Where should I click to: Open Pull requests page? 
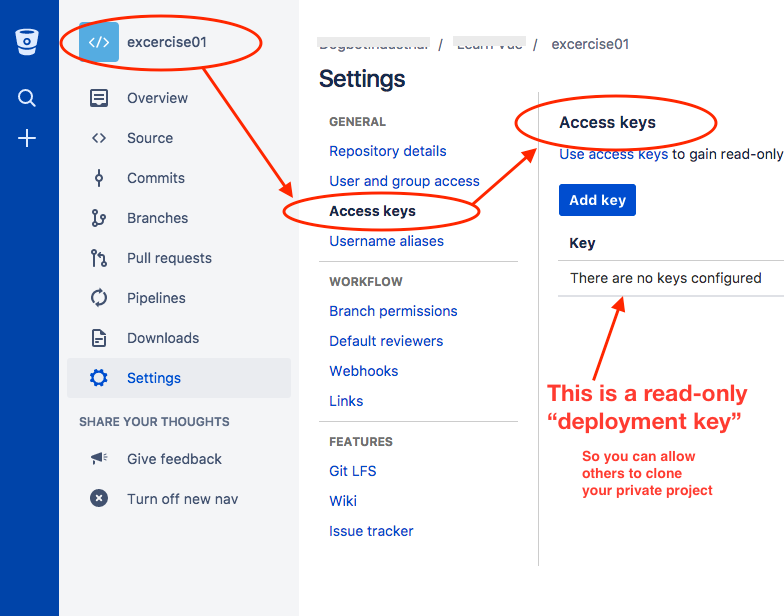[179, 258]
